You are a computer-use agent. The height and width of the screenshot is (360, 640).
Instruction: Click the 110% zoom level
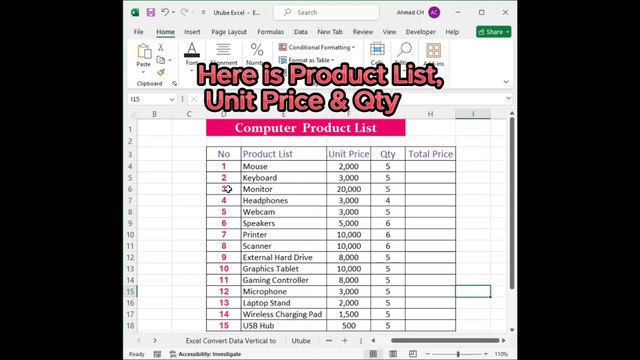[x=501, y=354]
